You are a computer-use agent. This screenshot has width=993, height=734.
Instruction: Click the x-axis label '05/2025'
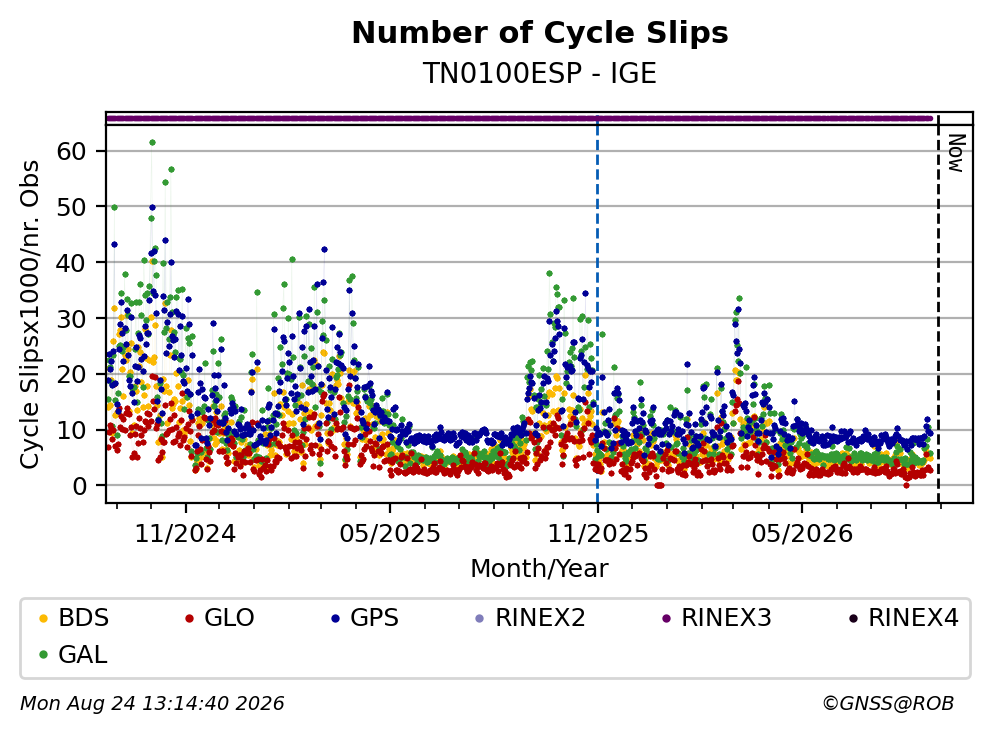(x=389, y=534)
